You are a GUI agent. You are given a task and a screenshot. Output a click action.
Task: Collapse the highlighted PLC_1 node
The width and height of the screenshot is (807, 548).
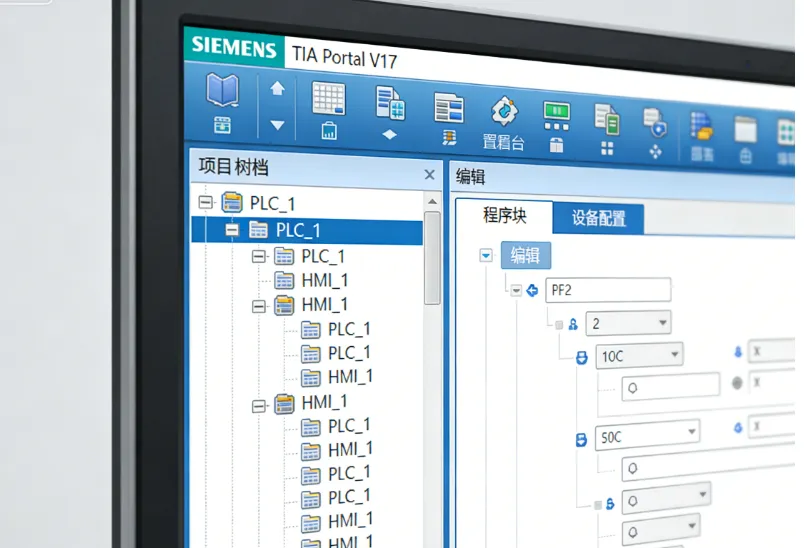pyautogui.click(x=232, y=230)
